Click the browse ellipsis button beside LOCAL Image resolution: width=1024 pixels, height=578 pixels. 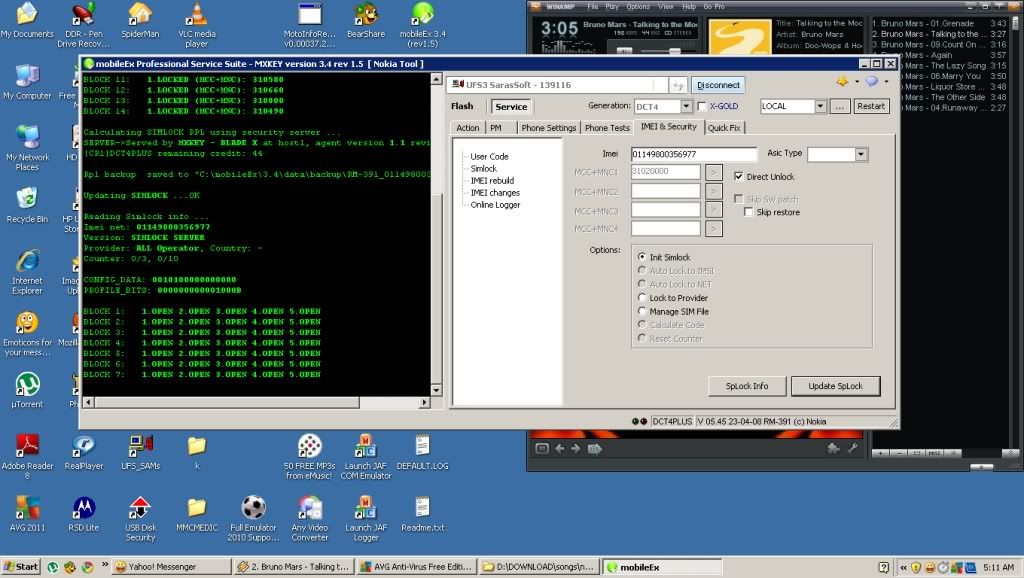pos(840,106)
